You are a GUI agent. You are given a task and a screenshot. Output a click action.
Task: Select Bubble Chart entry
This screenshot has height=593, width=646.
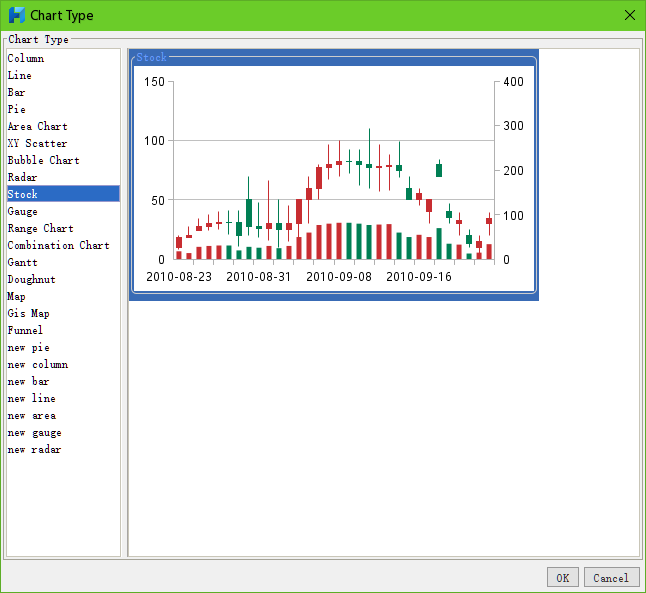[63, 160]
